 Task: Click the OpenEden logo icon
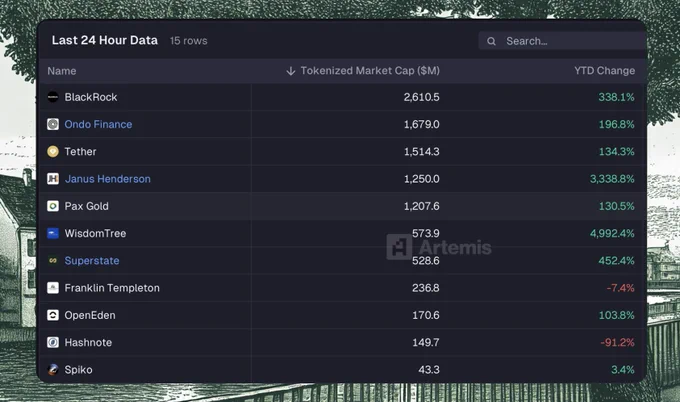tap(53, 315)
